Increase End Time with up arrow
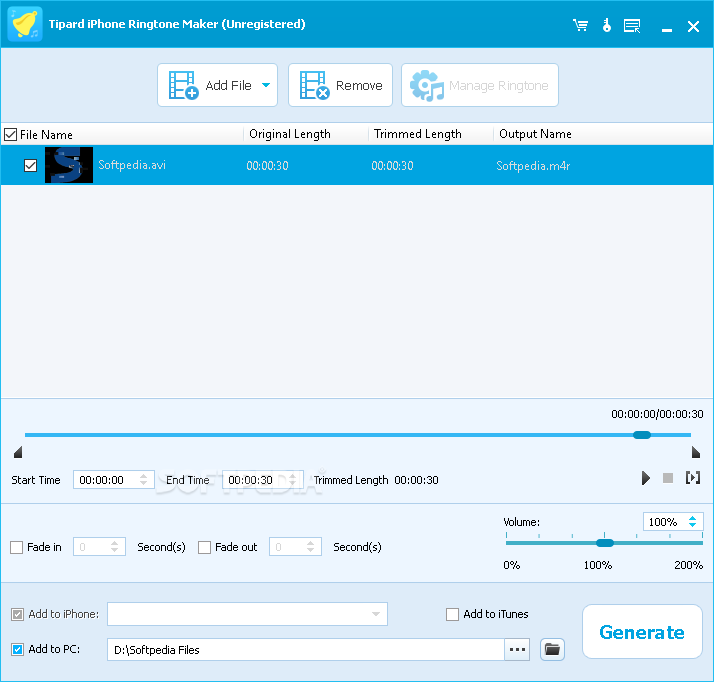This screenshot has width=714, height=682. (x=292, y=476)
